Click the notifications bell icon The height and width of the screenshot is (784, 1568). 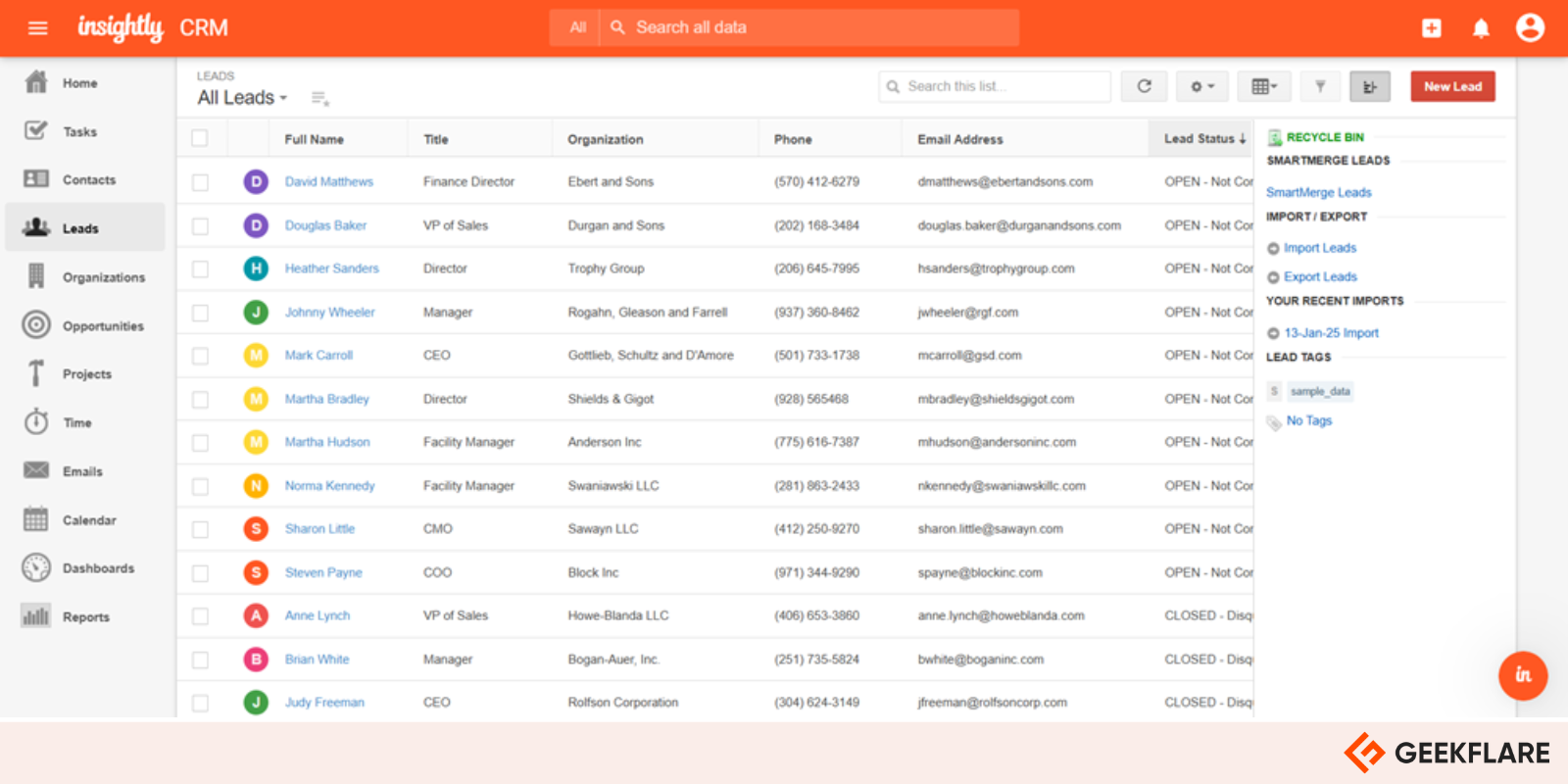coord(1481,28)
